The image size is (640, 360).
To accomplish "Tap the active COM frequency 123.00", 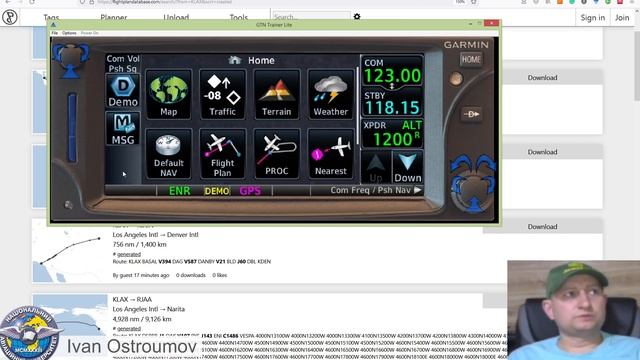I will [x=392, y=71].
